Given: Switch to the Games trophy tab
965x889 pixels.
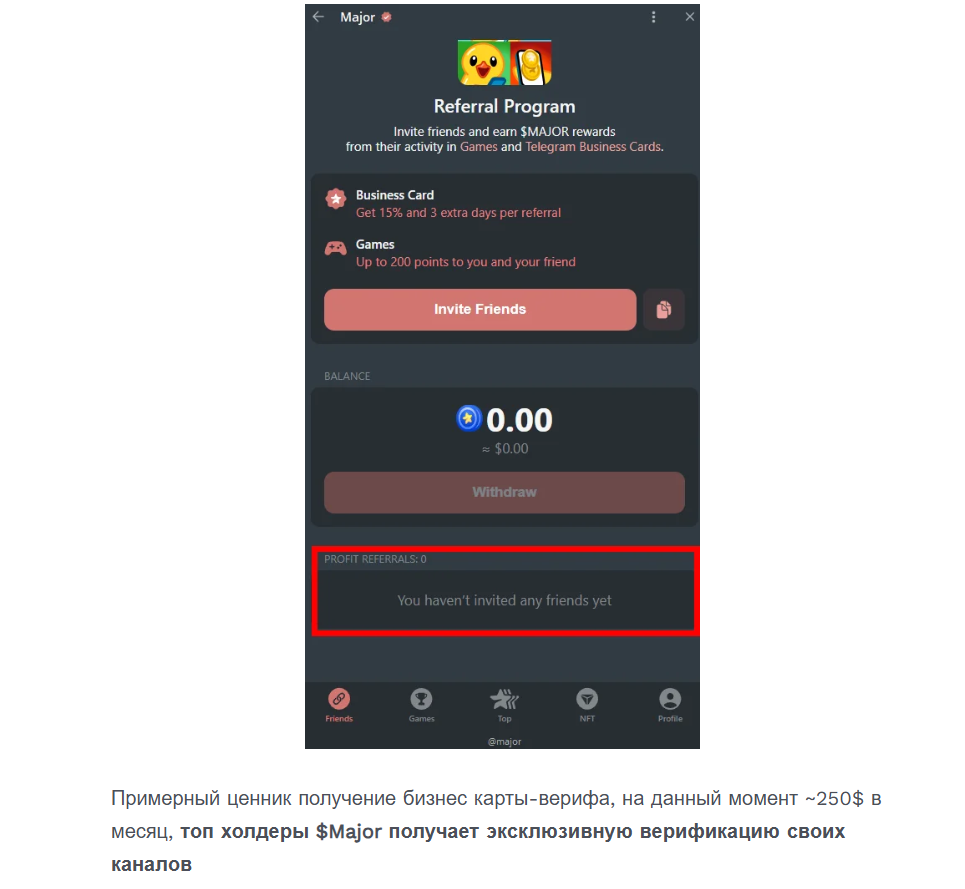Looking at the screenshot, I should coord(422,705).
